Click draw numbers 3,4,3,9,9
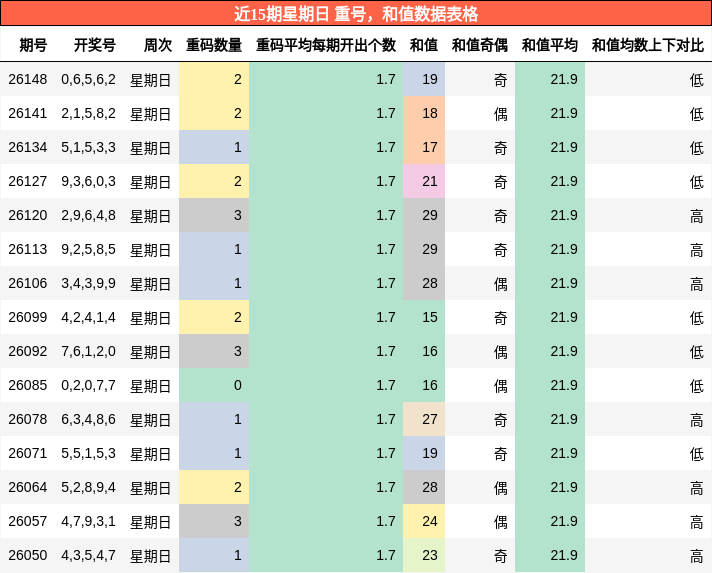This screenshot has height=573, width=712. [89, 283]
